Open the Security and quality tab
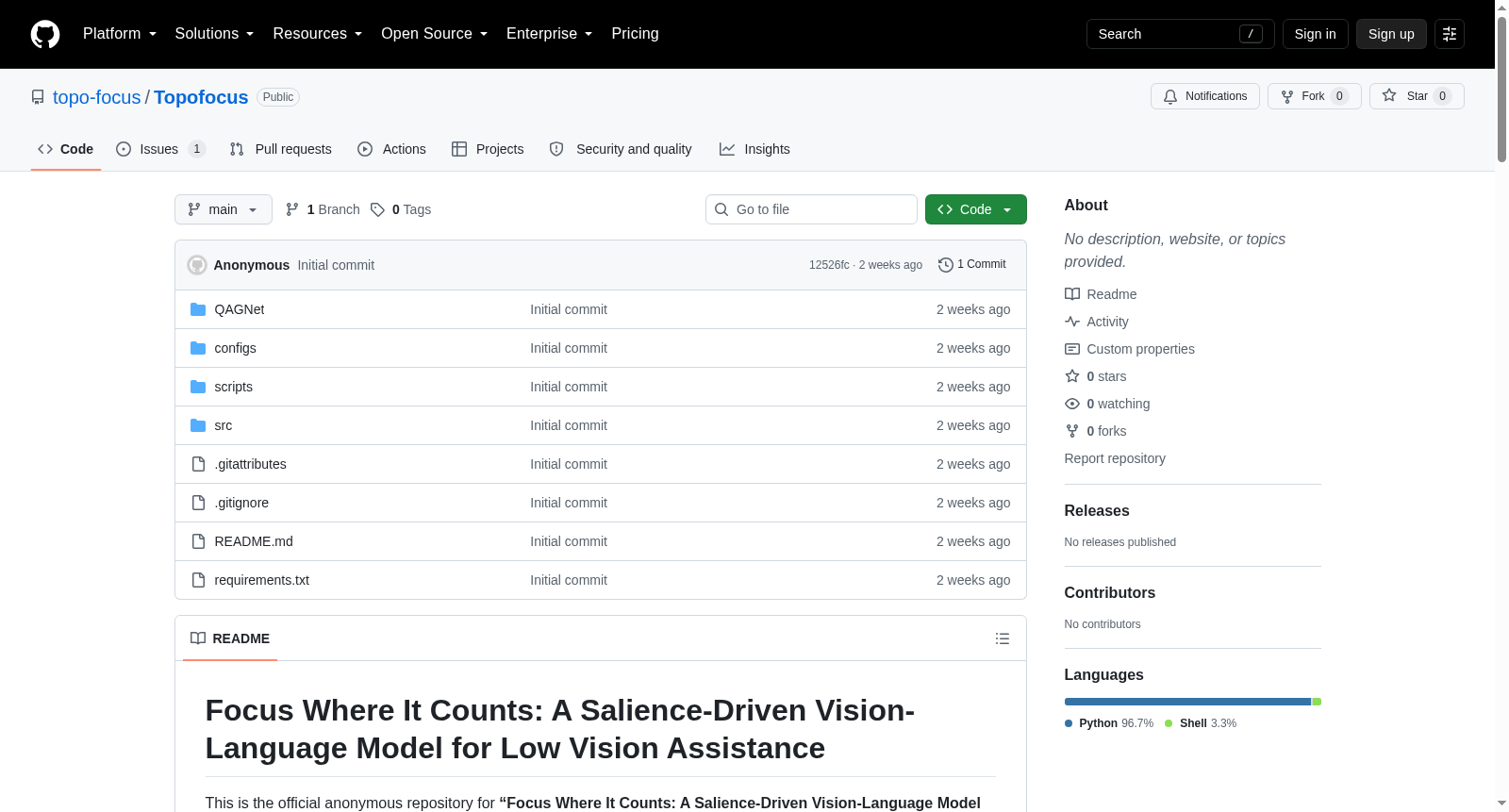This screenshot has width=1509, height=812. (x=621, y=149)
